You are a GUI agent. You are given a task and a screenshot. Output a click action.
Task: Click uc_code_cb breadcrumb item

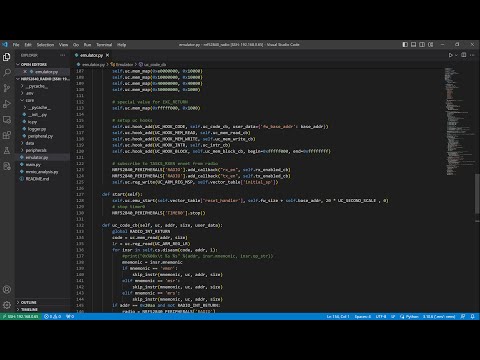155,65
